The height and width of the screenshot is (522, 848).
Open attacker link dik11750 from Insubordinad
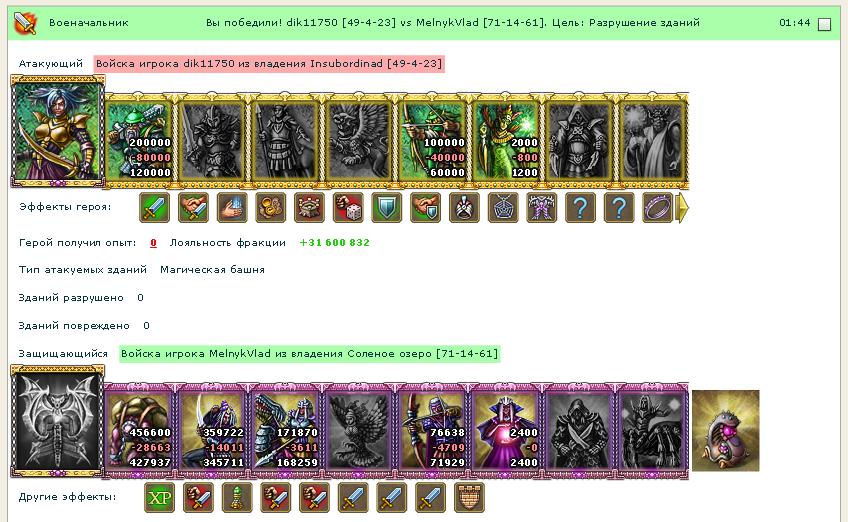coord(269,64)
